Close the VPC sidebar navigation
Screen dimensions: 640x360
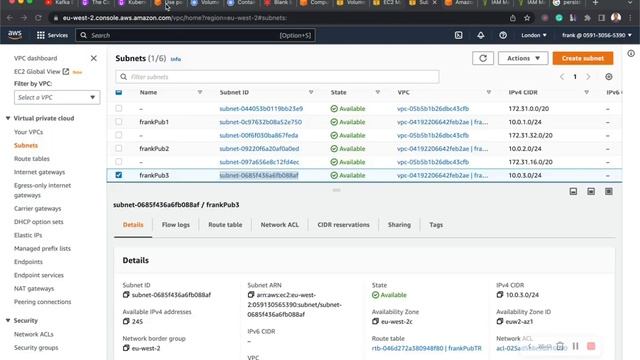click(93, 58)
